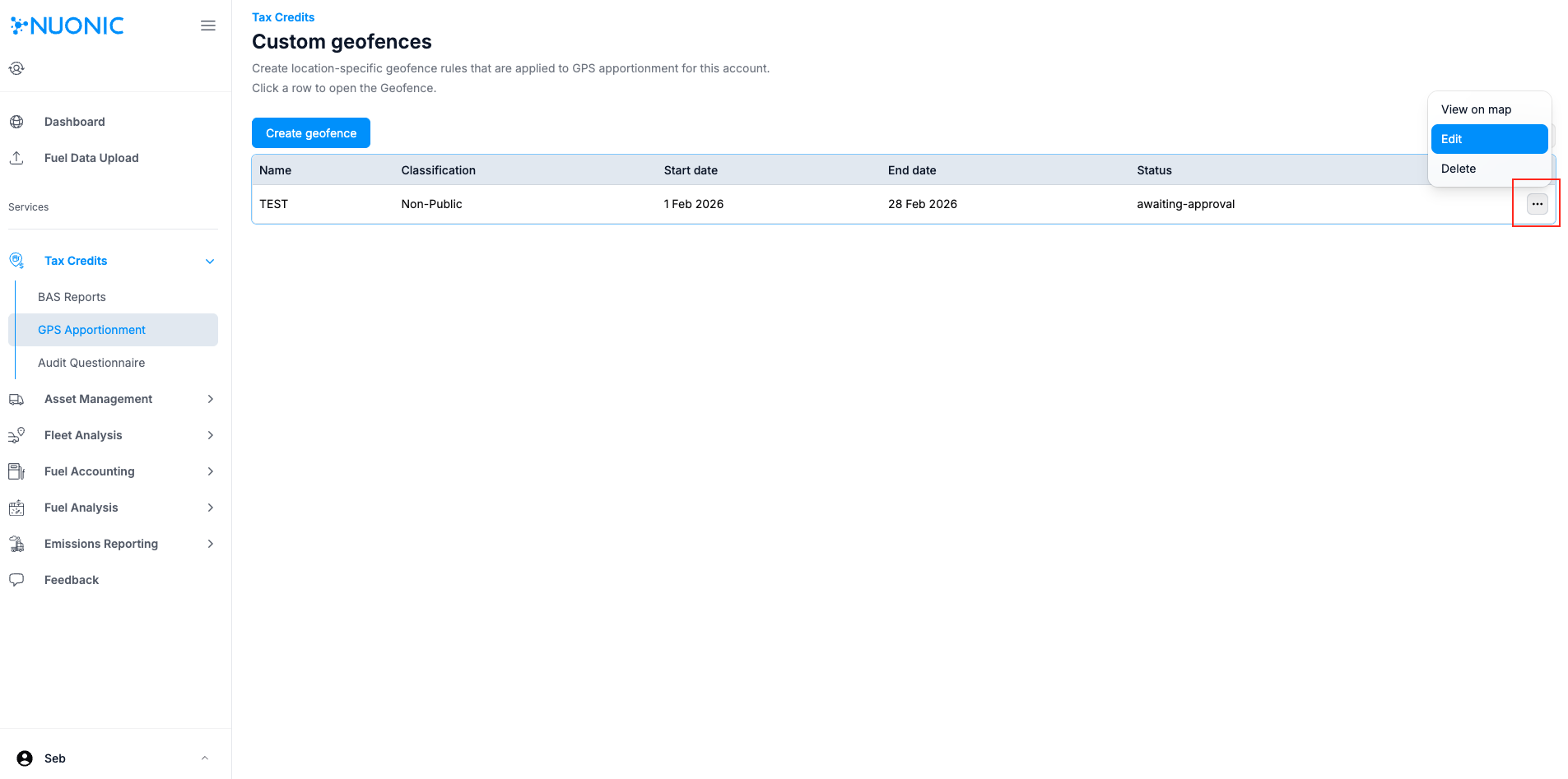Screen dimensions: 1568x779
Task: Follow the Tax Credits breadcrumb link
Action: (x=283, y=17)
